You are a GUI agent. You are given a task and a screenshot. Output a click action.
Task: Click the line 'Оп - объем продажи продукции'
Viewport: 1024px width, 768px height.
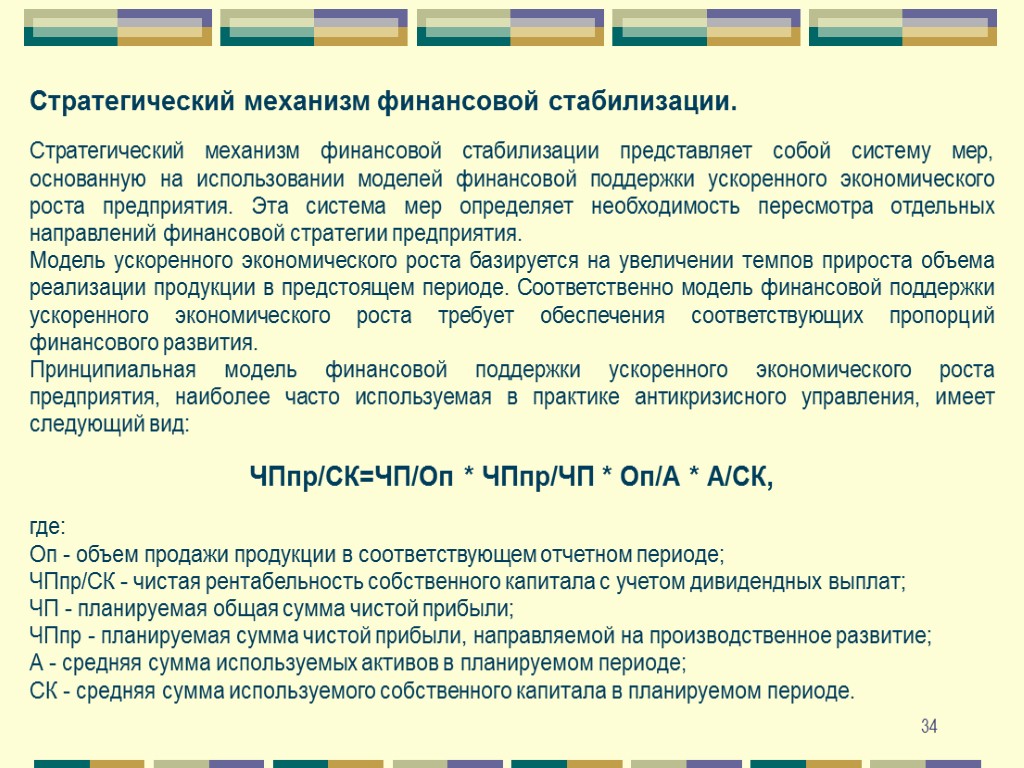pyautogui.click(x=377, y=554)
